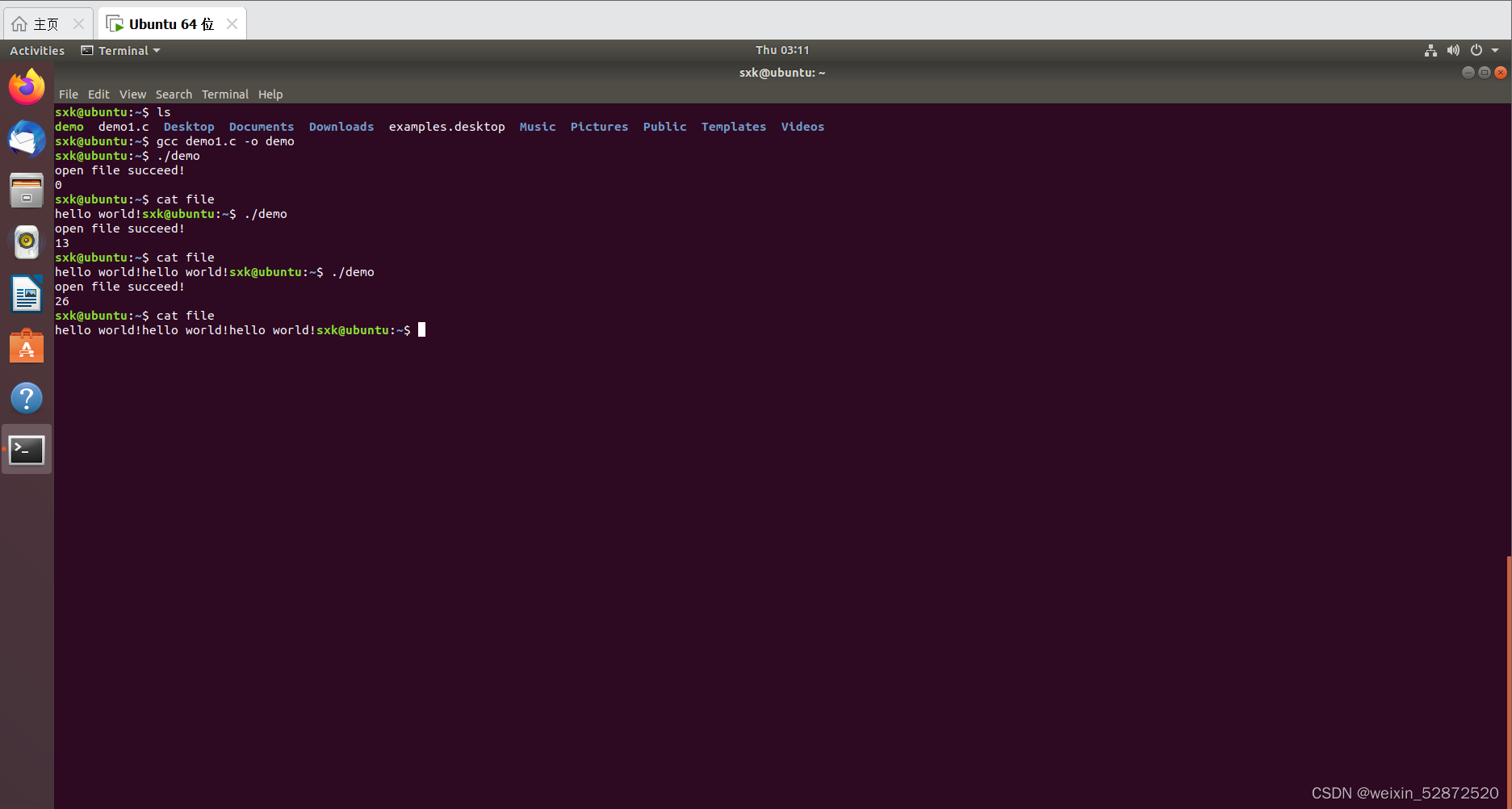Screen dimensions: 1512x809
Task: Open Ubuntu Software center
Action: 27,346
